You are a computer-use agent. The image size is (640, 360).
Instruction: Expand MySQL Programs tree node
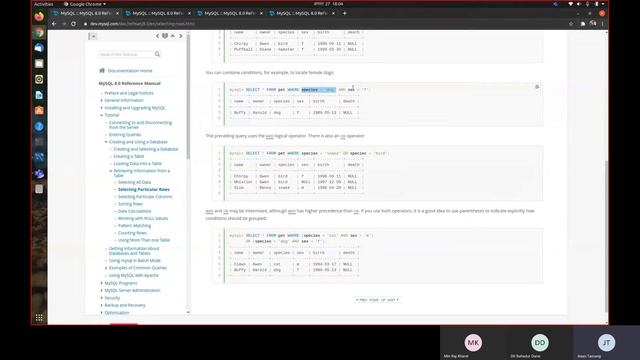pos(102,283)
